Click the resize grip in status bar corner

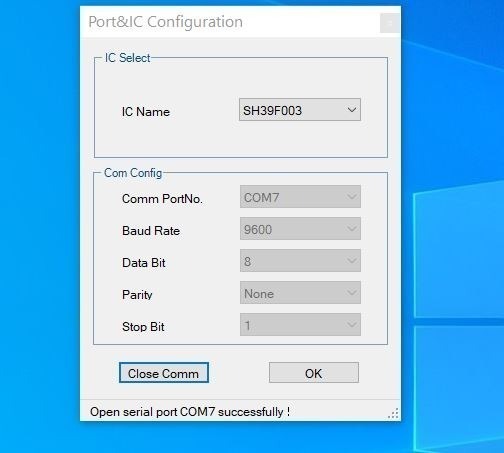[x=393, y=413]
